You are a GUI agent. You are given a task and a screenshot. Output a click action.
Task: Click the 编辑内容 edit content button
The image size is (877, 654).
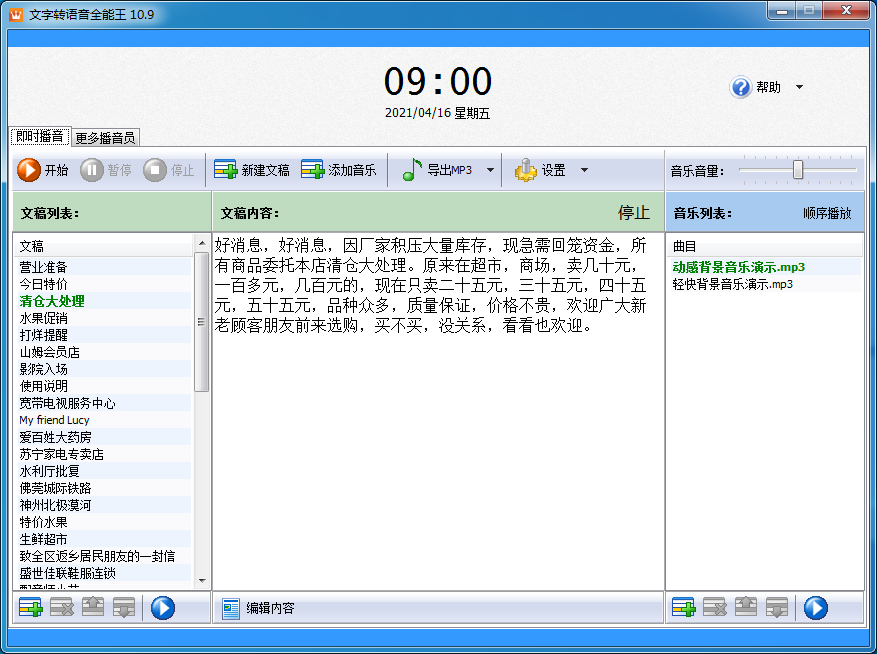[x=259, y=608]
